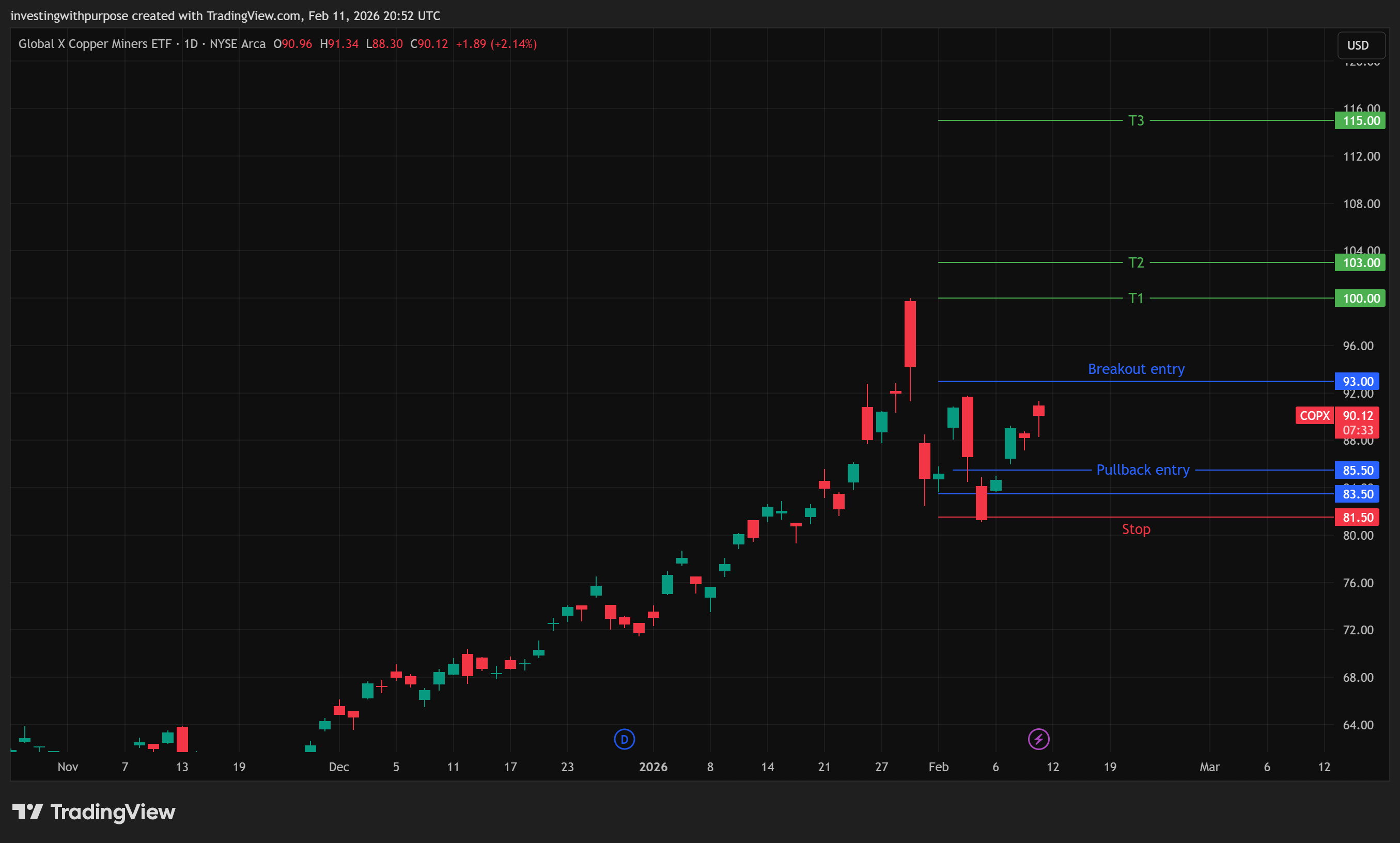
Task: Select the T2 target line text
Action: pyautogui.click(x=1135, y=262)
